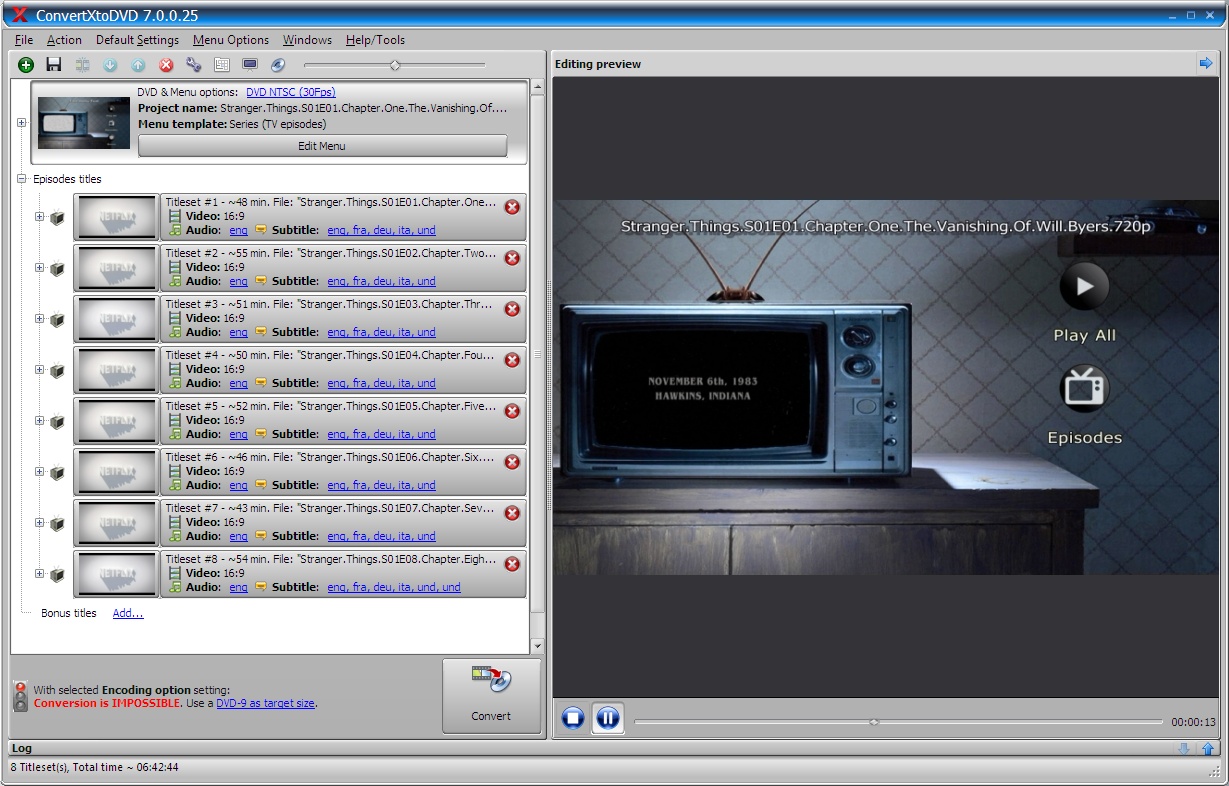Click the titles list scrollbar down arrow
The width and height of the screenshot is (1229, 786).
tap(537, 646)
